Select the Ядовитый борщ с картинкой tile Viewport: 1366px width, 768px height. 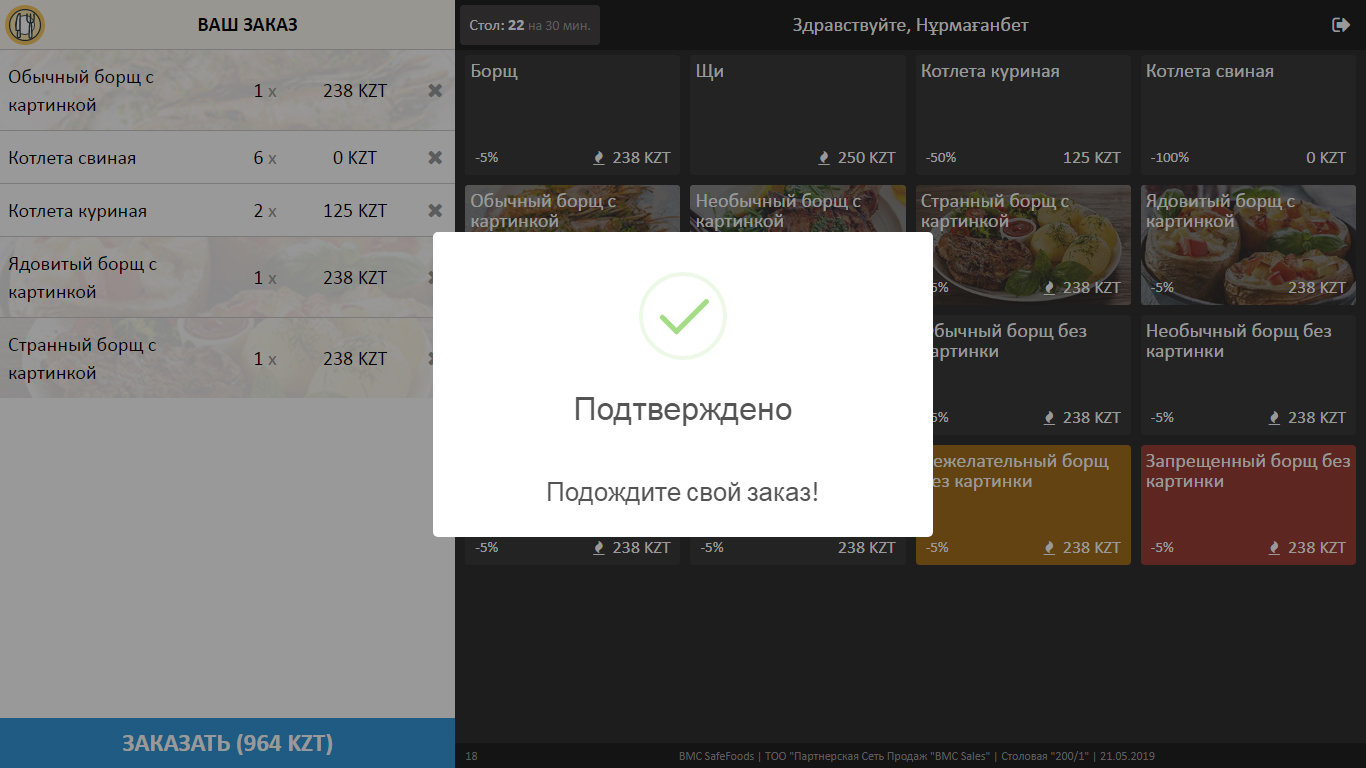click(1247, 245)
